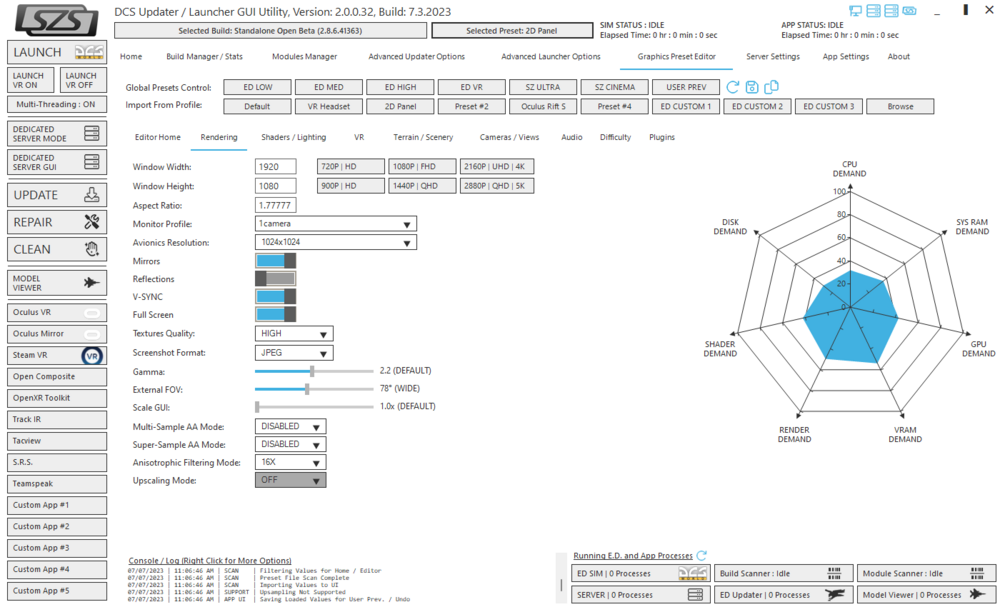Click the SERVER processes button
This screenshot has height=607, width=1000.
(x=640, y=595)
